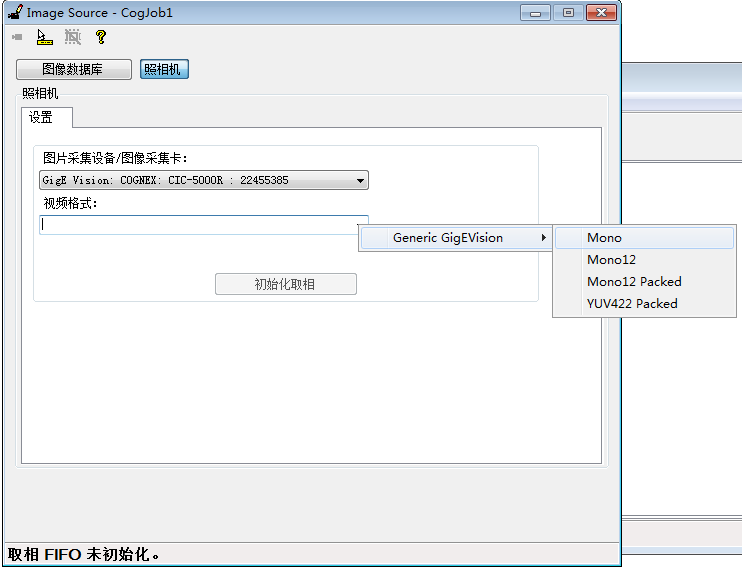Image resolution: width=742 pixels, height=568 pixels.
Task: Click the grayed camera connection toolbar icon
Action: point(18,37)
